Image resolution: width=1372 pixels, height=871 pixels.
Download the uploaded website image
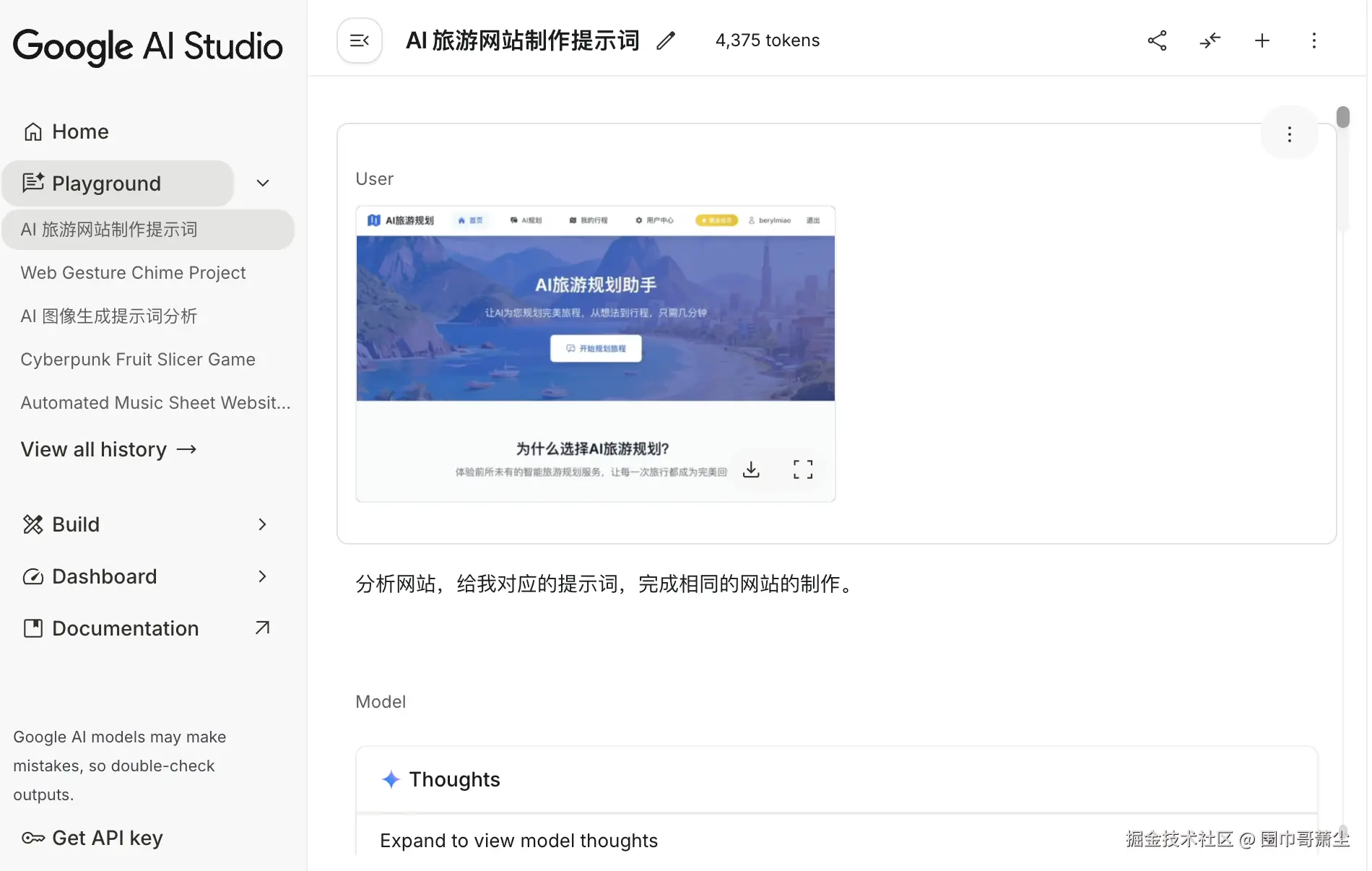pos(751,469)
